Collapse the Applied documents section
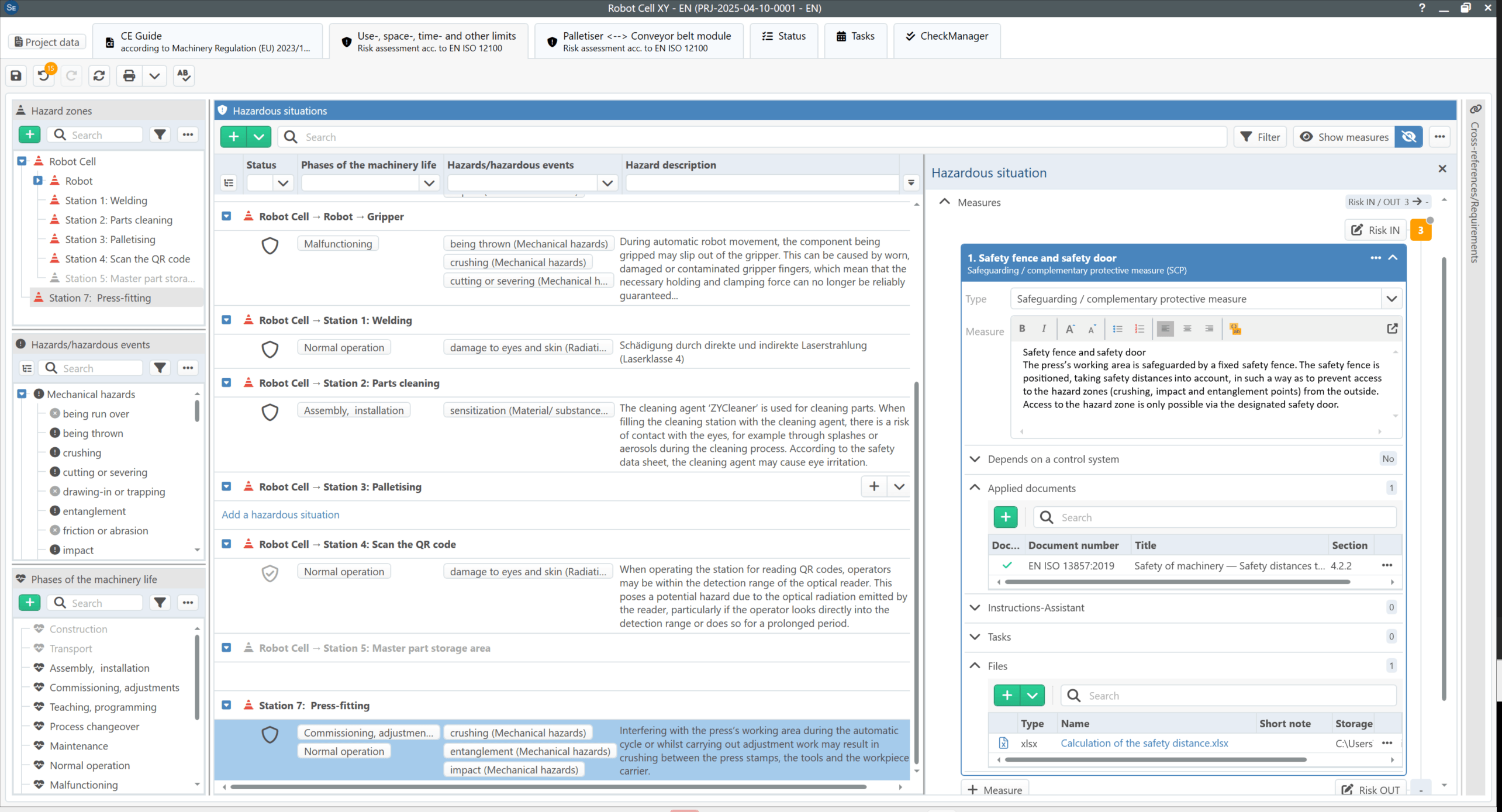 [x=975, y=488]
